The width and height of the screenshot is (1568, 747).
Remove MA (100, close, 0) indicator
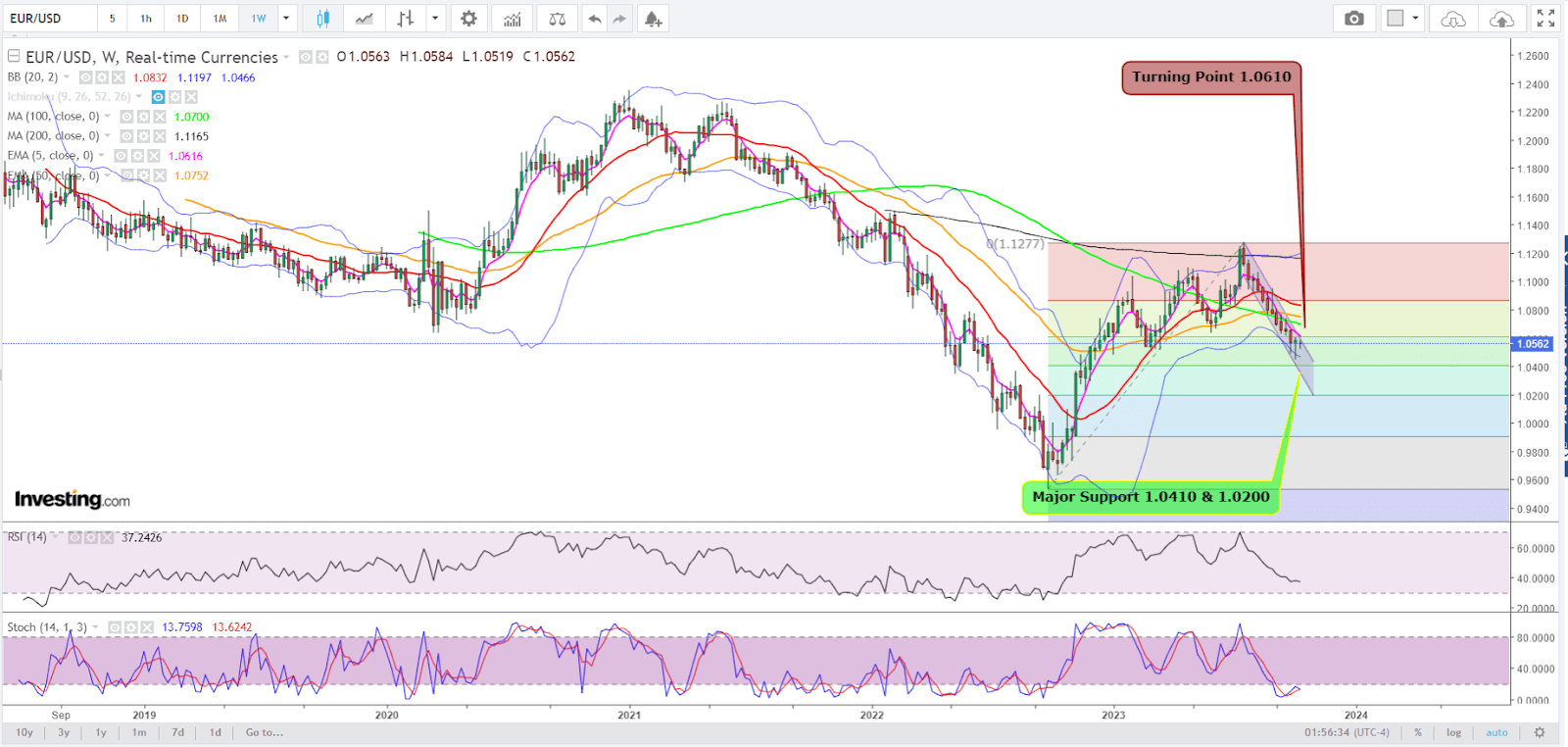[x=159, y=117]
